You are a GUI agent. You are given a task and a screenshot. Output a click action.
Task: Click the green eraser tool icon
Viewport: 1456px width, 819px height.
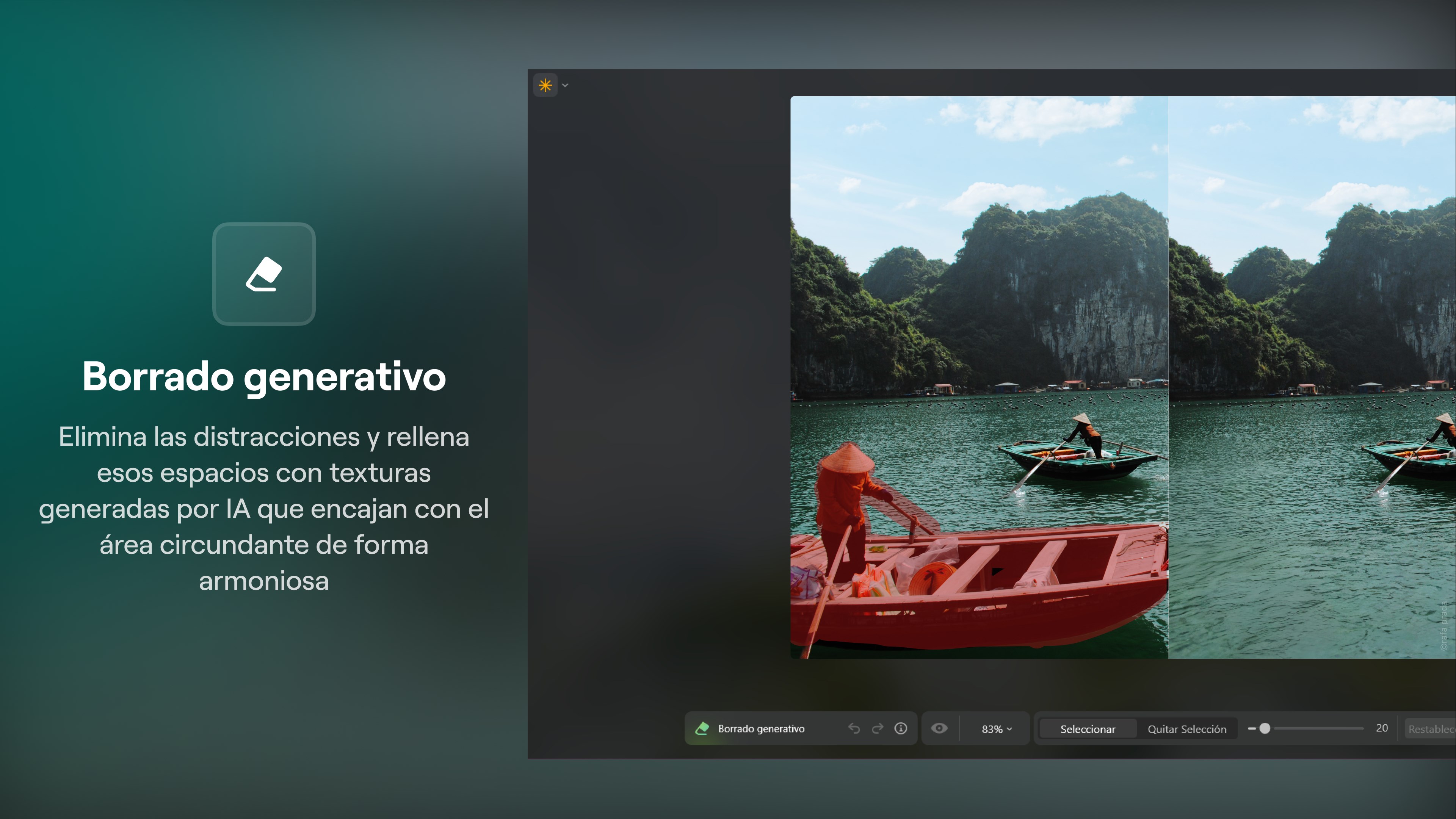pyautogui.click(x=702, y=728)
